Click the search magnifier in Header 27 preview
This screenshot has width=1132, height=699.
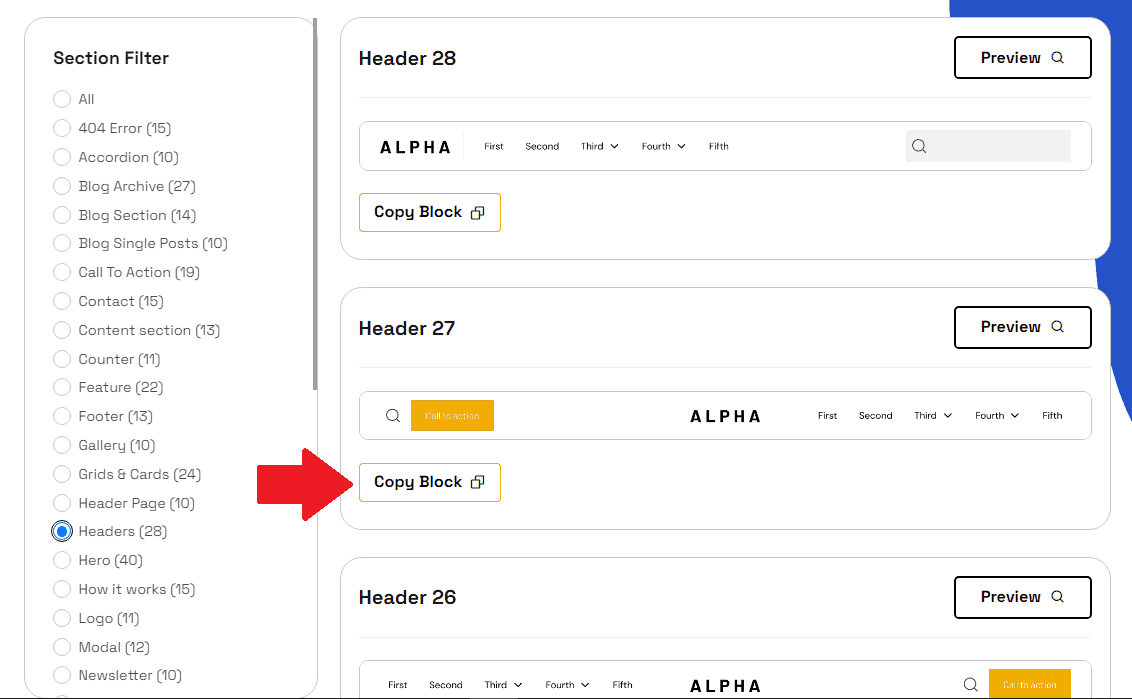(x=393, y=415)
